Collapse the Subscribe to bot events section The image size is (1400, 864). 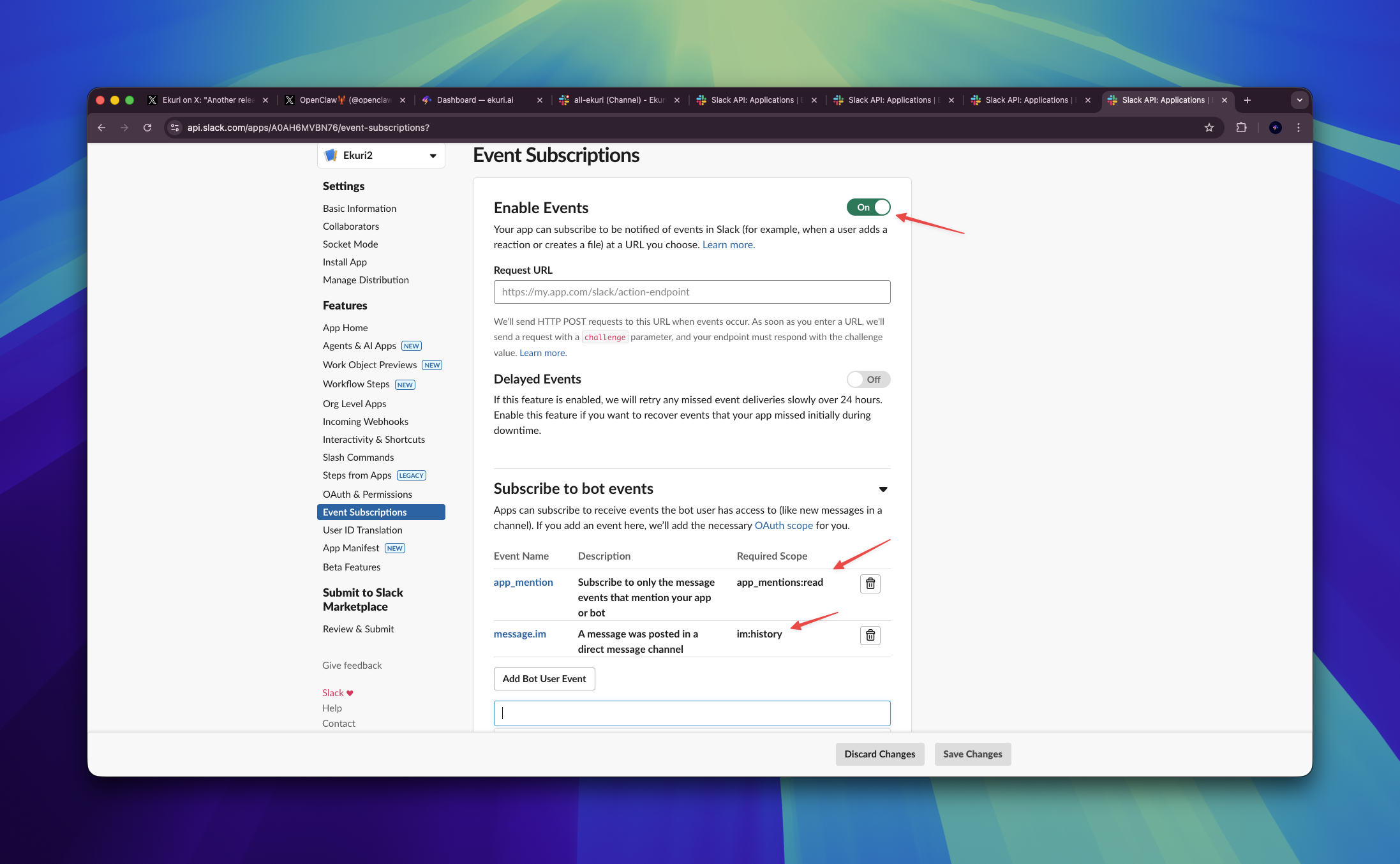(x=883, y=489)
